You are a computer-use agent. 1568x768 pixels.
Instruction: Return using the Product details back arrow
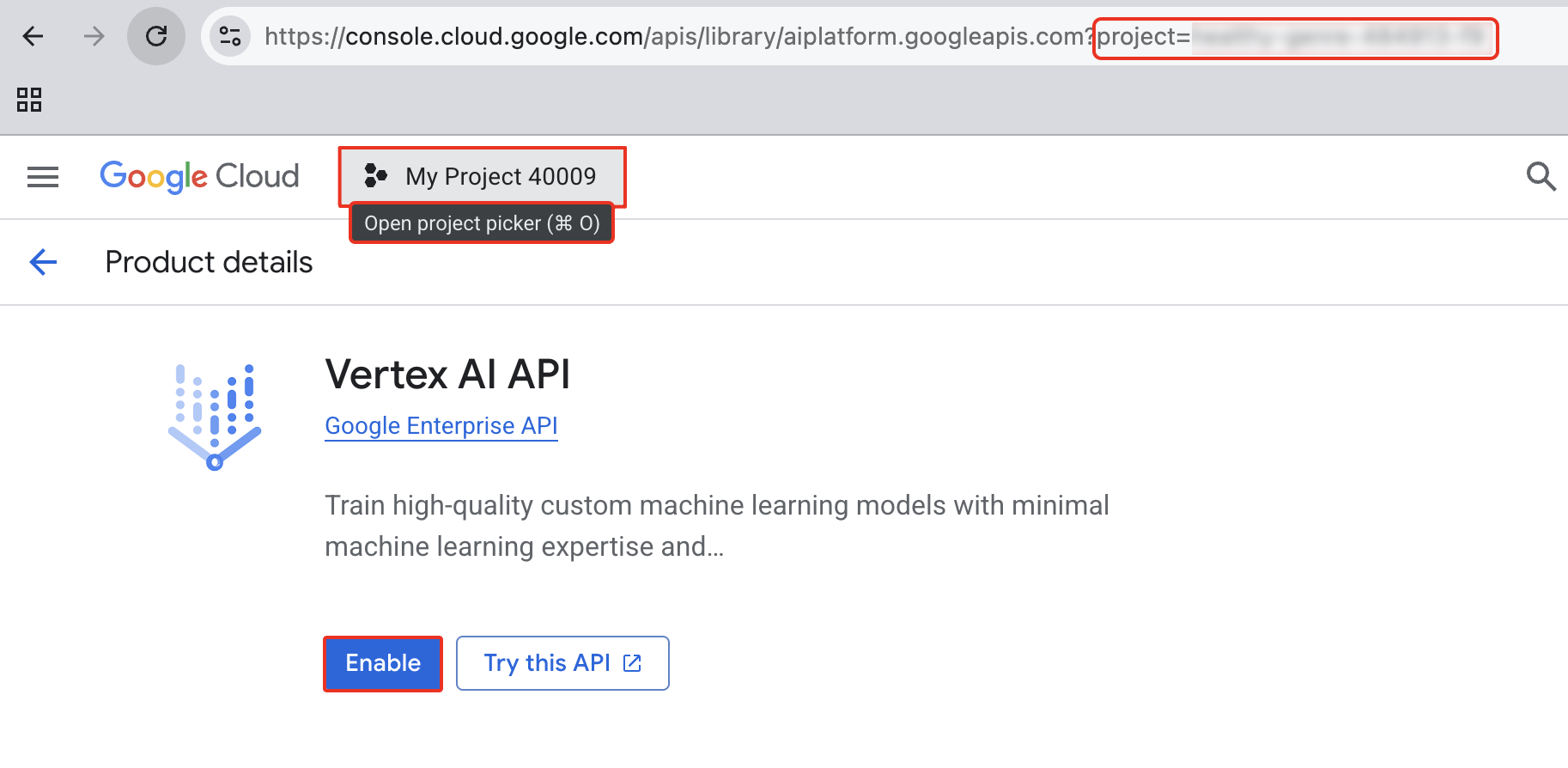tap(43, 262)
